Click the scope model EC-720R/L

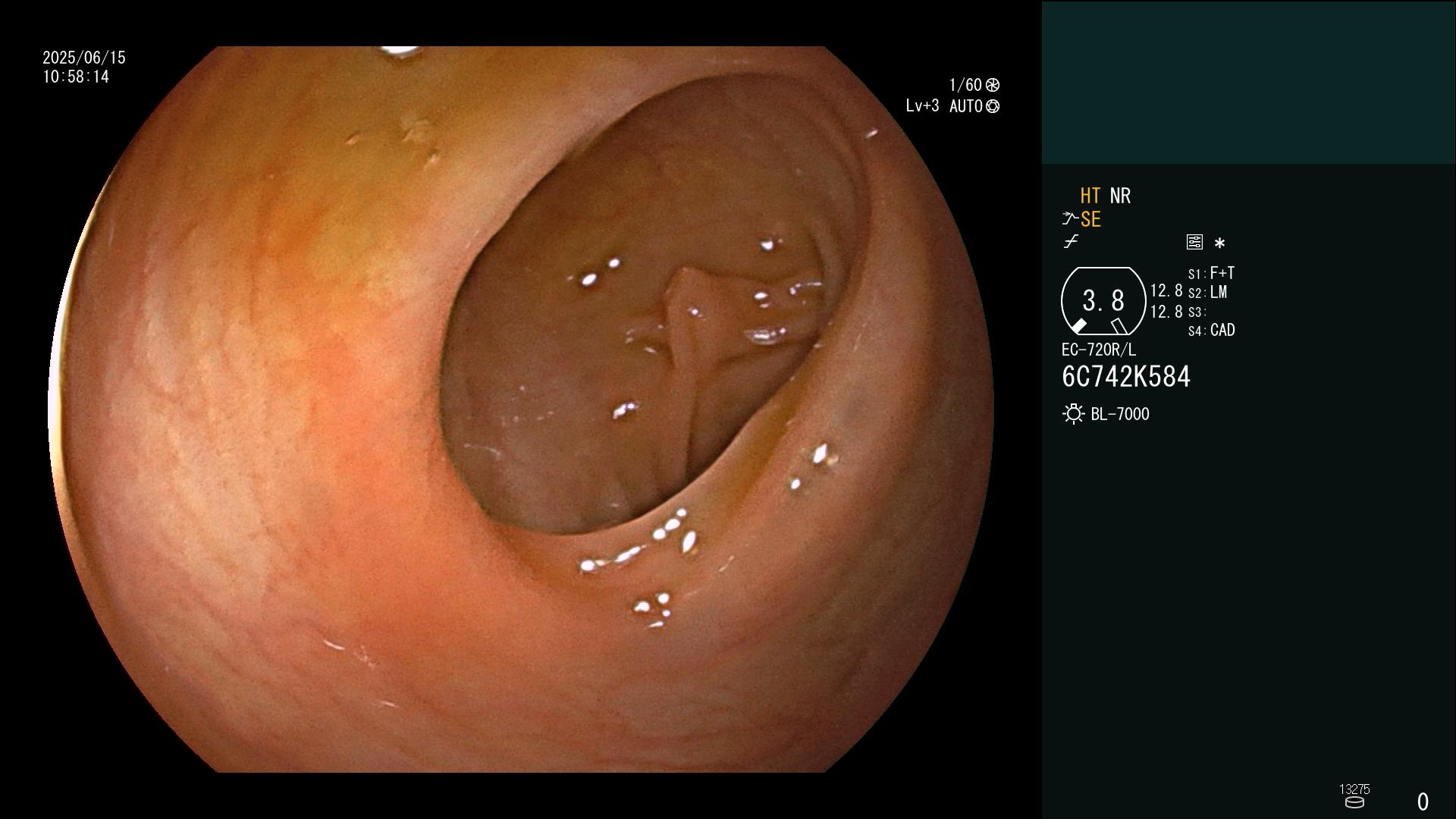point(1099,350)
